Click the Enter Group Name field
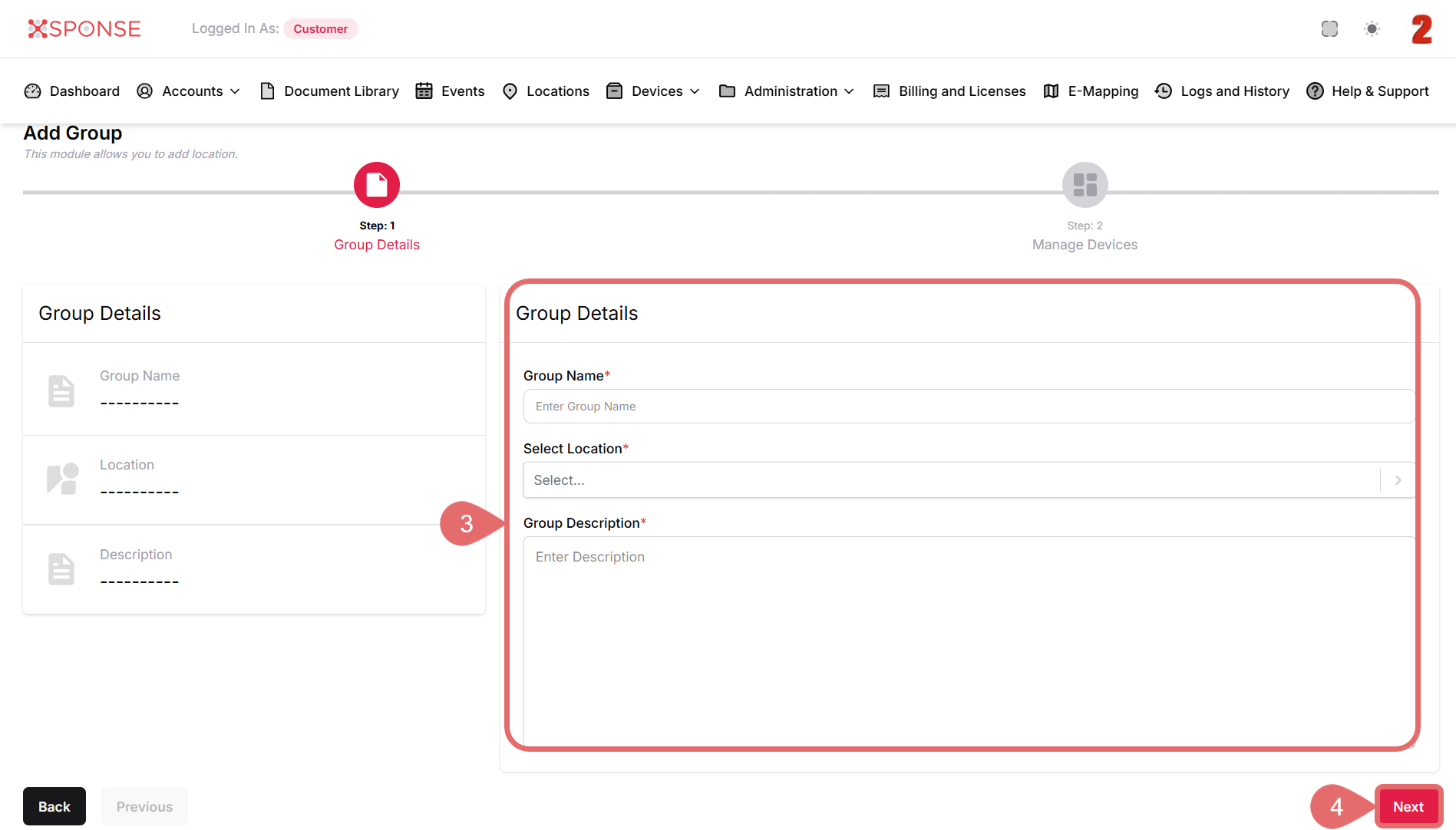This screenshot has height=830, width=1456. click(969, 407)
